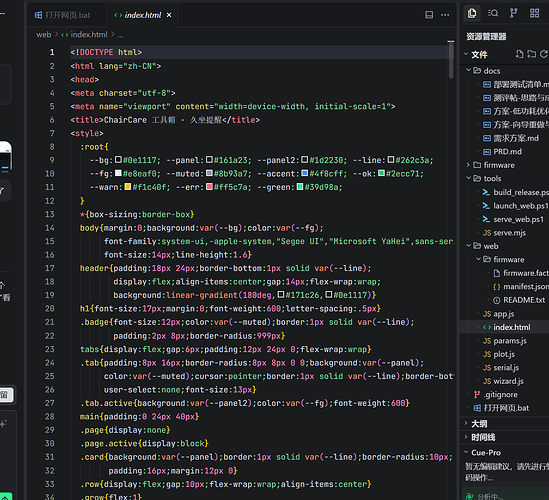The height and width of the screenshot is (500, 549).
Task: Click the braces icon beside manifest.json
Action: 496,287
